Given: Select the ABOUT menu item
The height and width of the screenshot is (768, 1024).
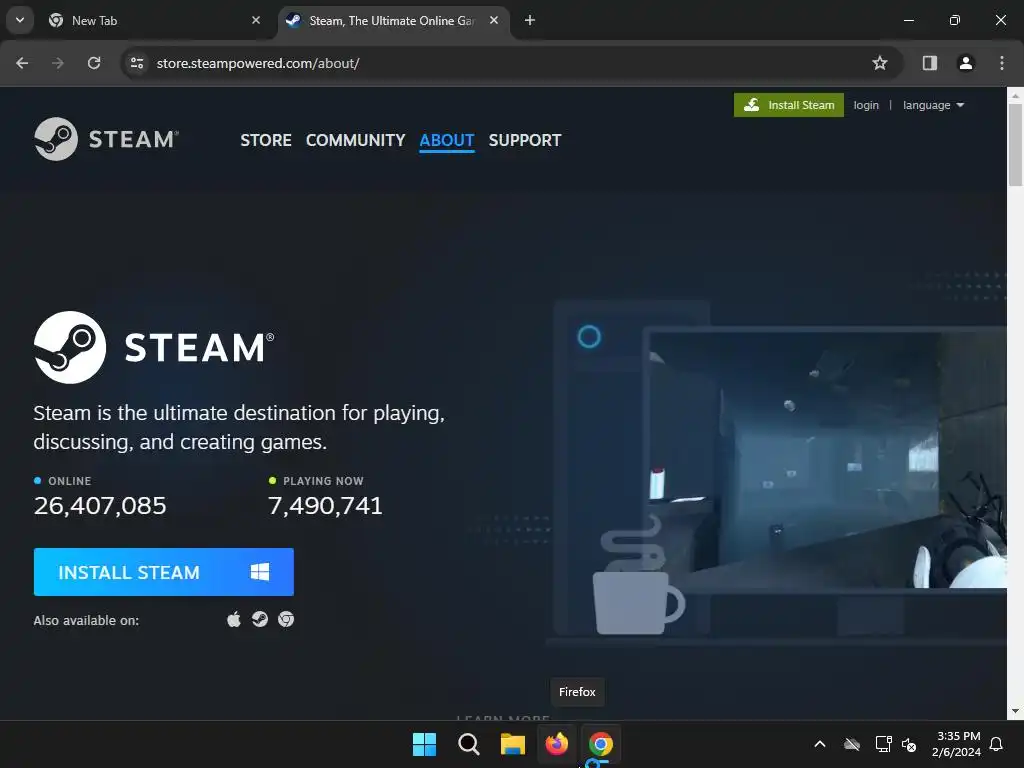Looking at the screenshot, I should point(447,140).
